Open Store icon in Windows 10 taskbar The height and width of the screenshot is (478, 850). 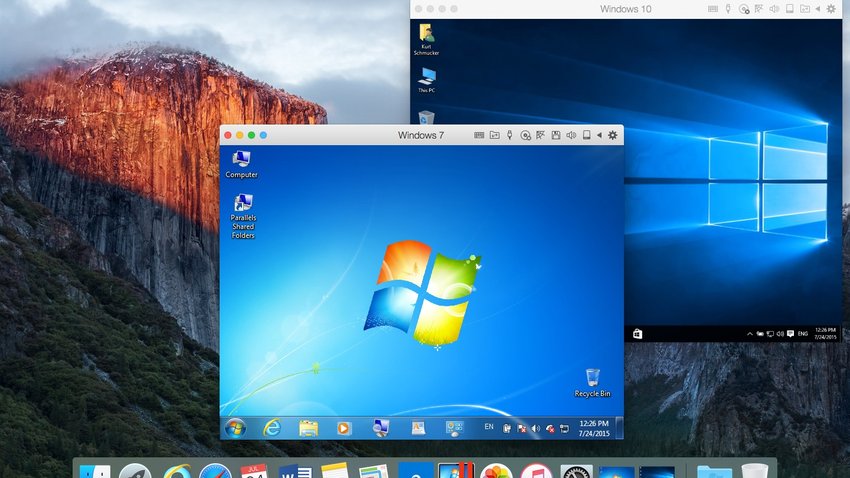[638, 334]
